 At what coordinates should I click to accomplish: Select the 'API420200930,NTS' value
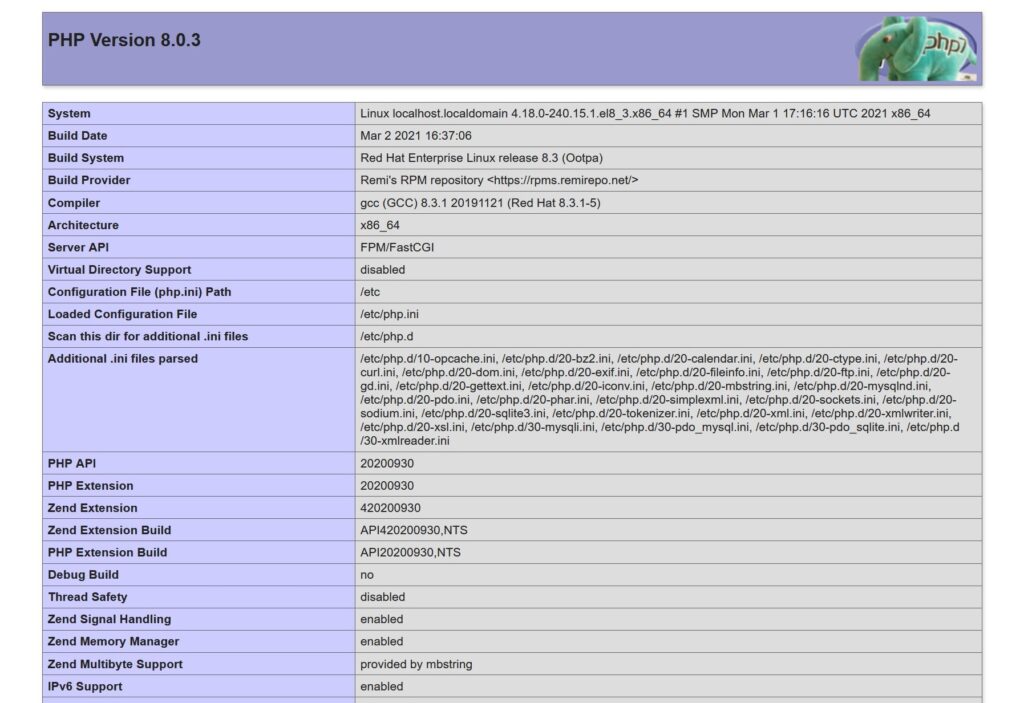(414, 531)
